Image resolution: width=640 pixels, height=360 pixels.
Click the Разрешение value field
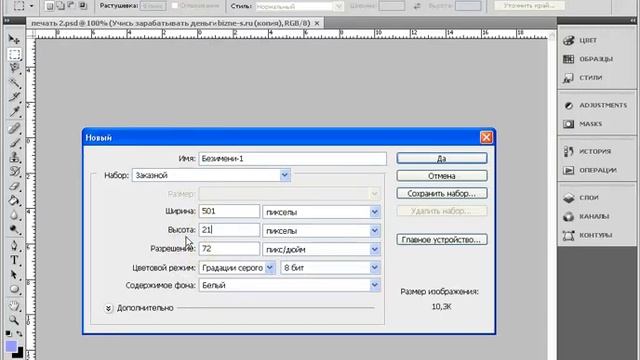click(x=229, y=249)
